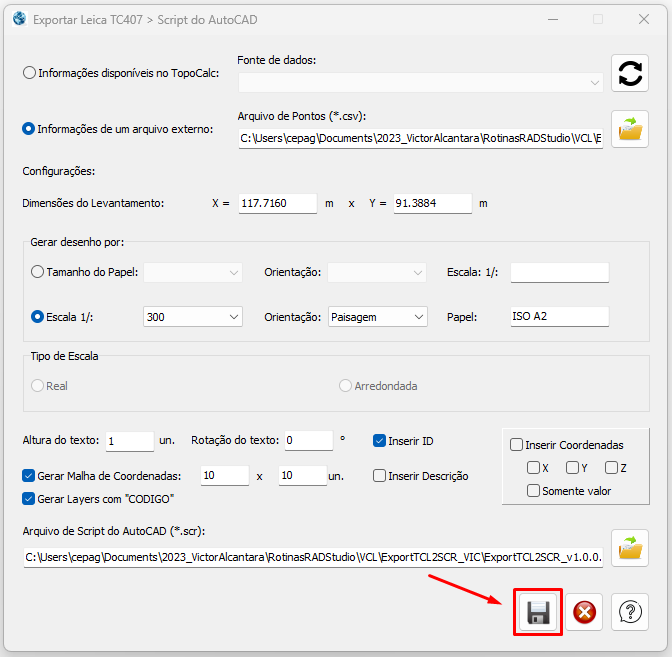Toggle 'Gerar Malha de Coordenadas' checkbox

[29, 476]
